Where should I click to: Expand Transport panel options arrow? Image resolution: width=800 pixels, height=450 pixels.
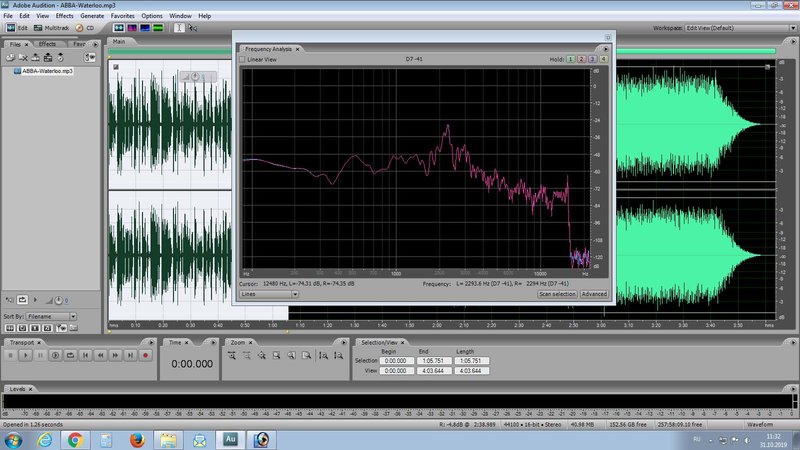(151, 342)
